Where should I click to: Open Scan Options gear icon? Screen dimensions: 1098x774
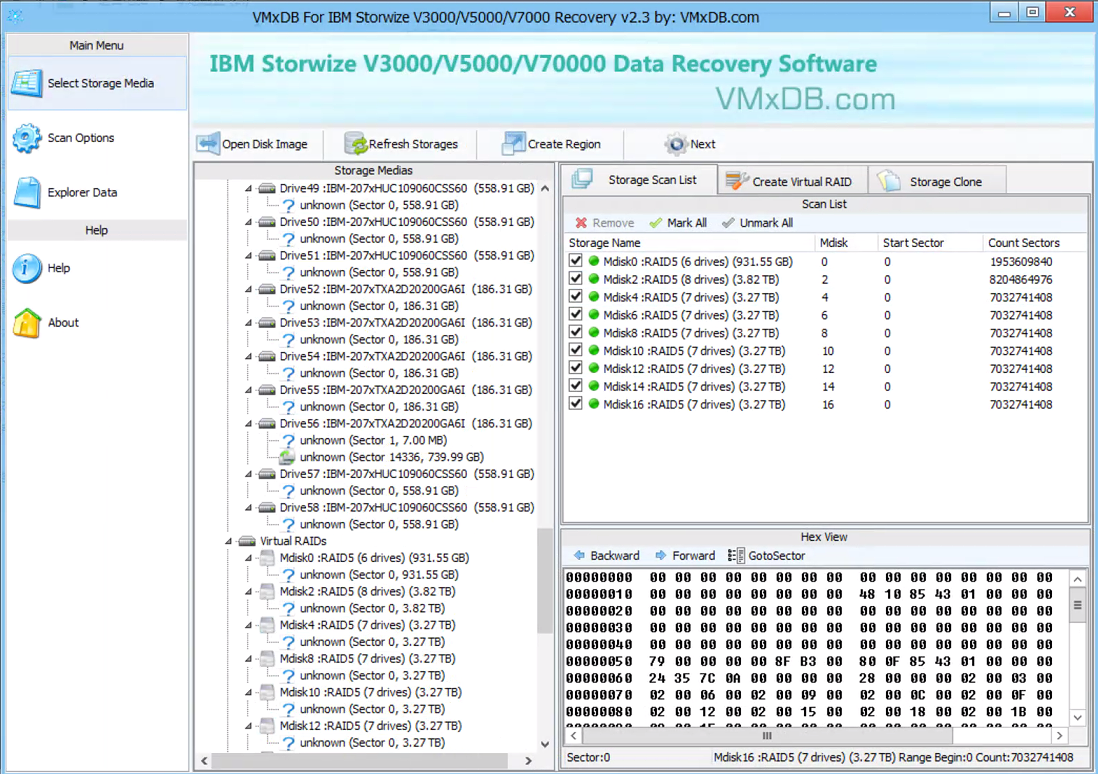[x=27, y=138]
